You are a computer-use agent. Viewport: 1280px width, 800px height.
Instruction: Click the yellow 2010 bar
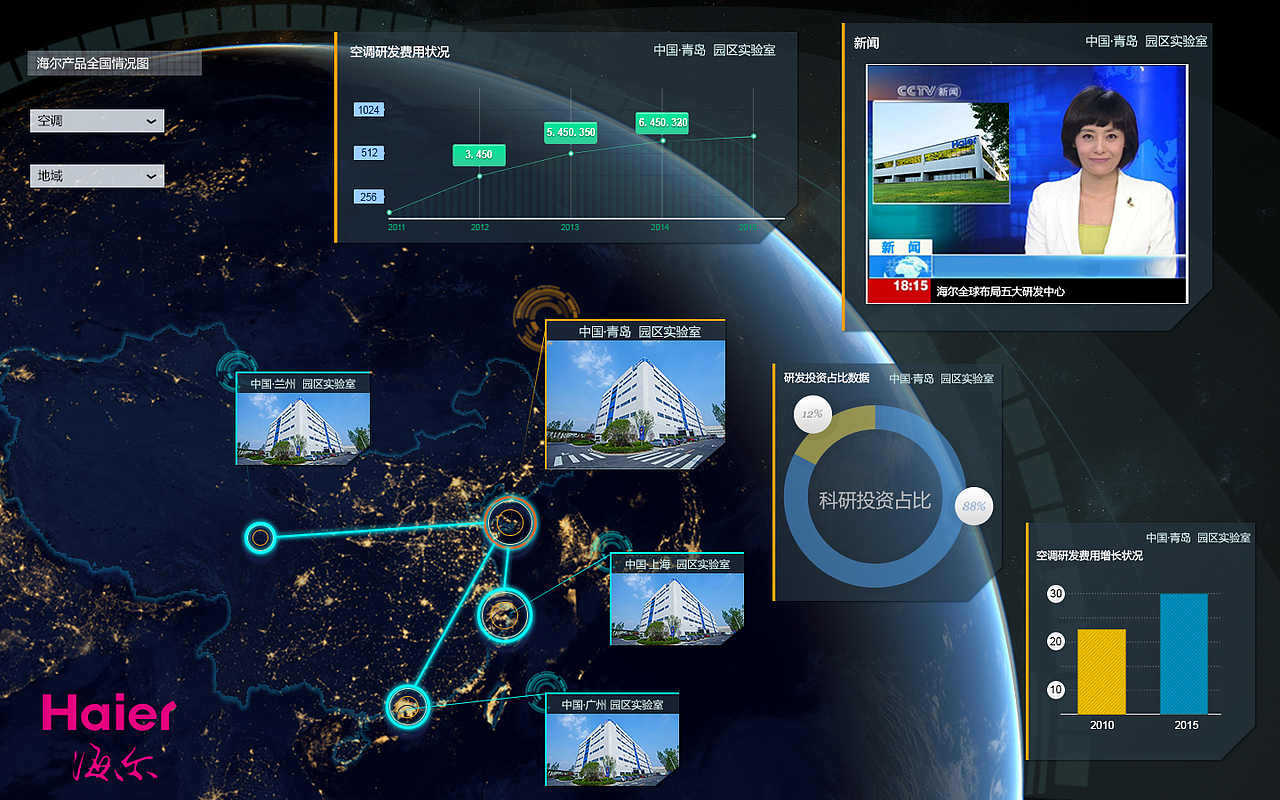click(1101, 671)
